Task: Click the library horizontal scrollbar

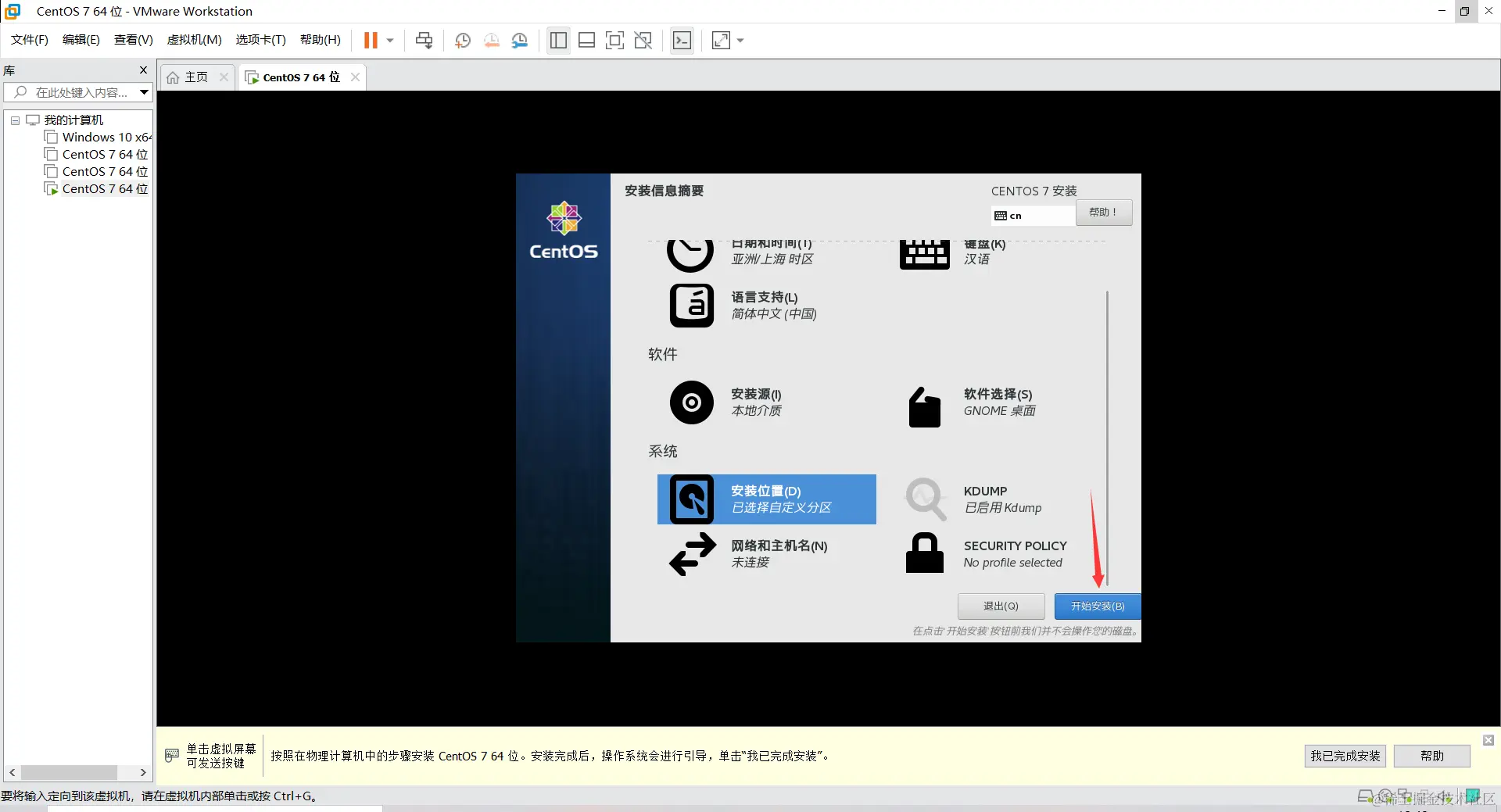Action: (69, 772)
